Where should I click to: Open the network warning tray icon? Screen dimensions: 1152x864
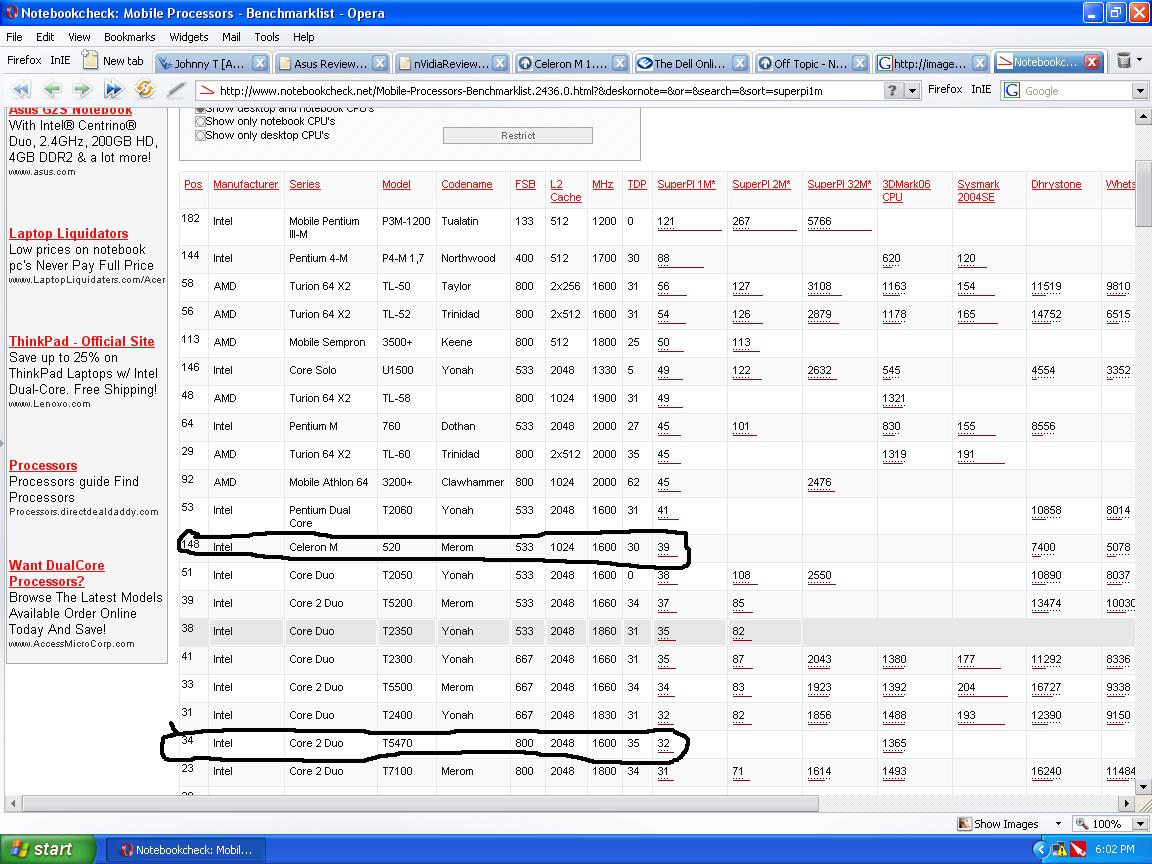[x=1059, y=849]
